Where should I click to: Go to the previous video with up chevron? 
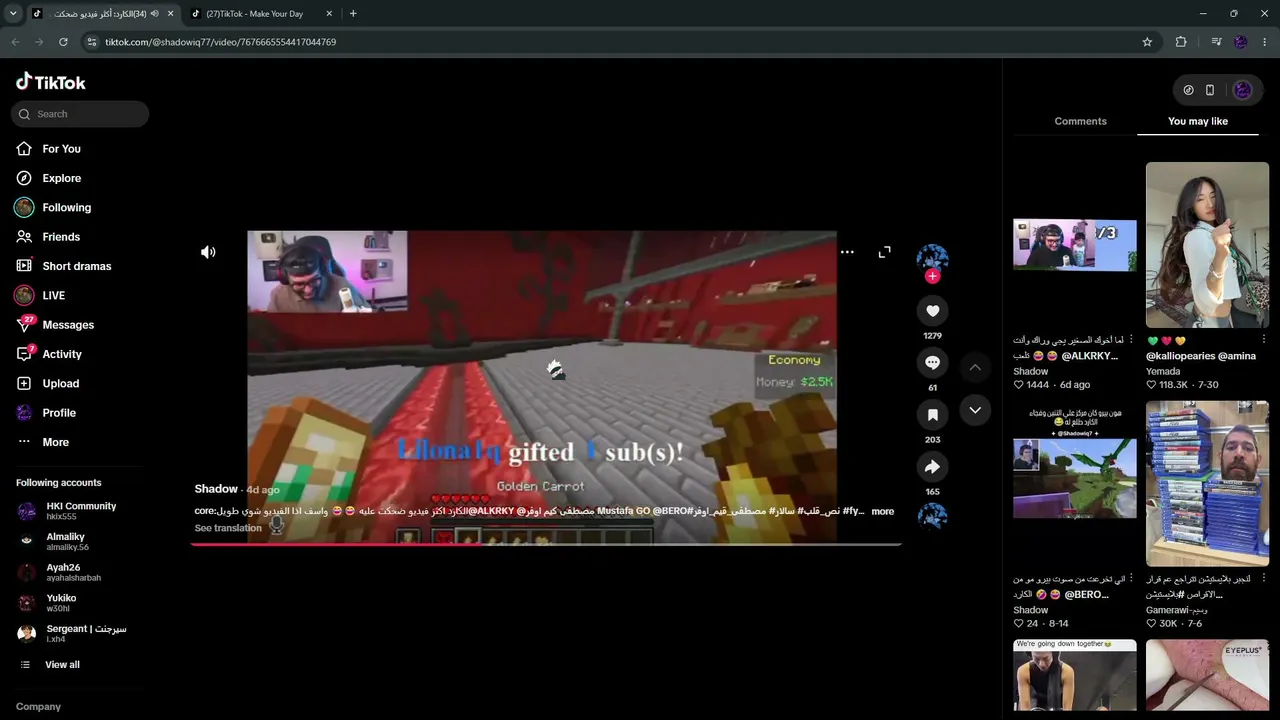click(x=975, y=368)
